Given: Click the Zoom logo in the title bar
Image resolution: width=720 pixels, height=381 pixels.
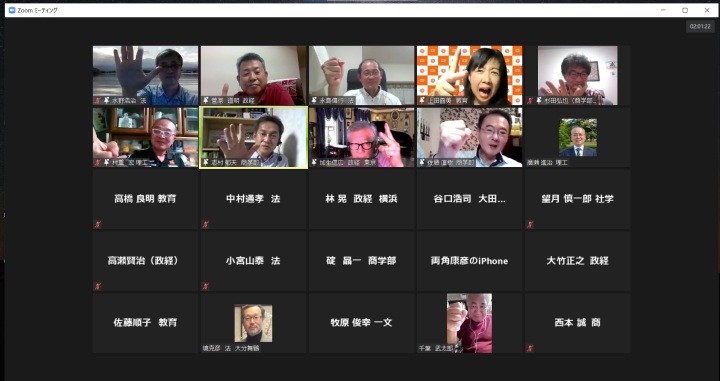Looking at the screenshot, I should [x=12, y=10].
